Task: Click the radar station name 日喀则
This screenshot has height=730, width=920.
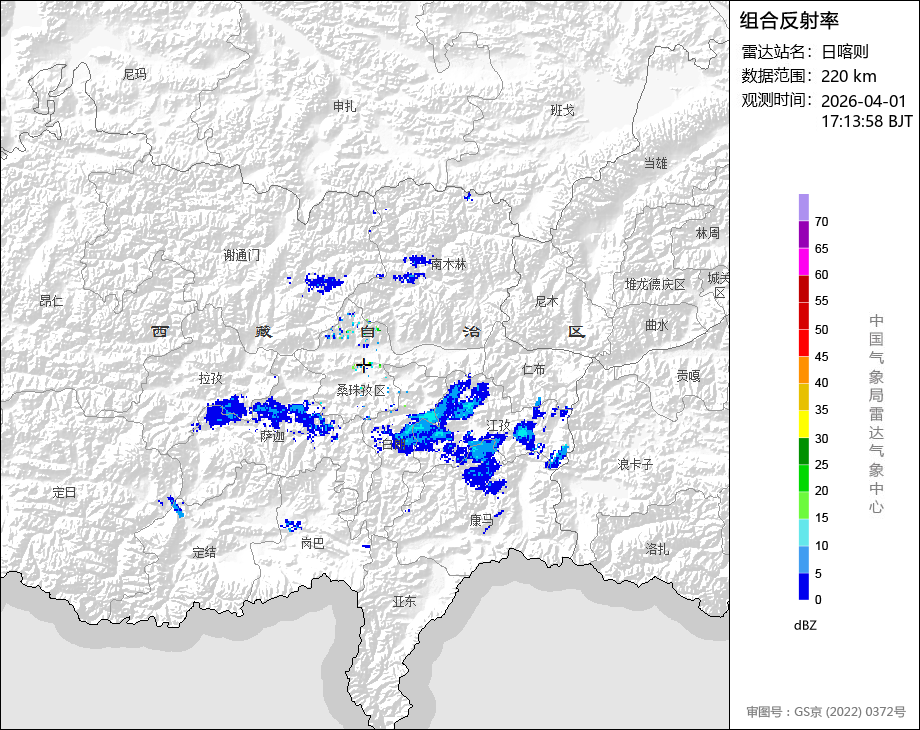Action: pyautogui.click(x=845, y=52)
